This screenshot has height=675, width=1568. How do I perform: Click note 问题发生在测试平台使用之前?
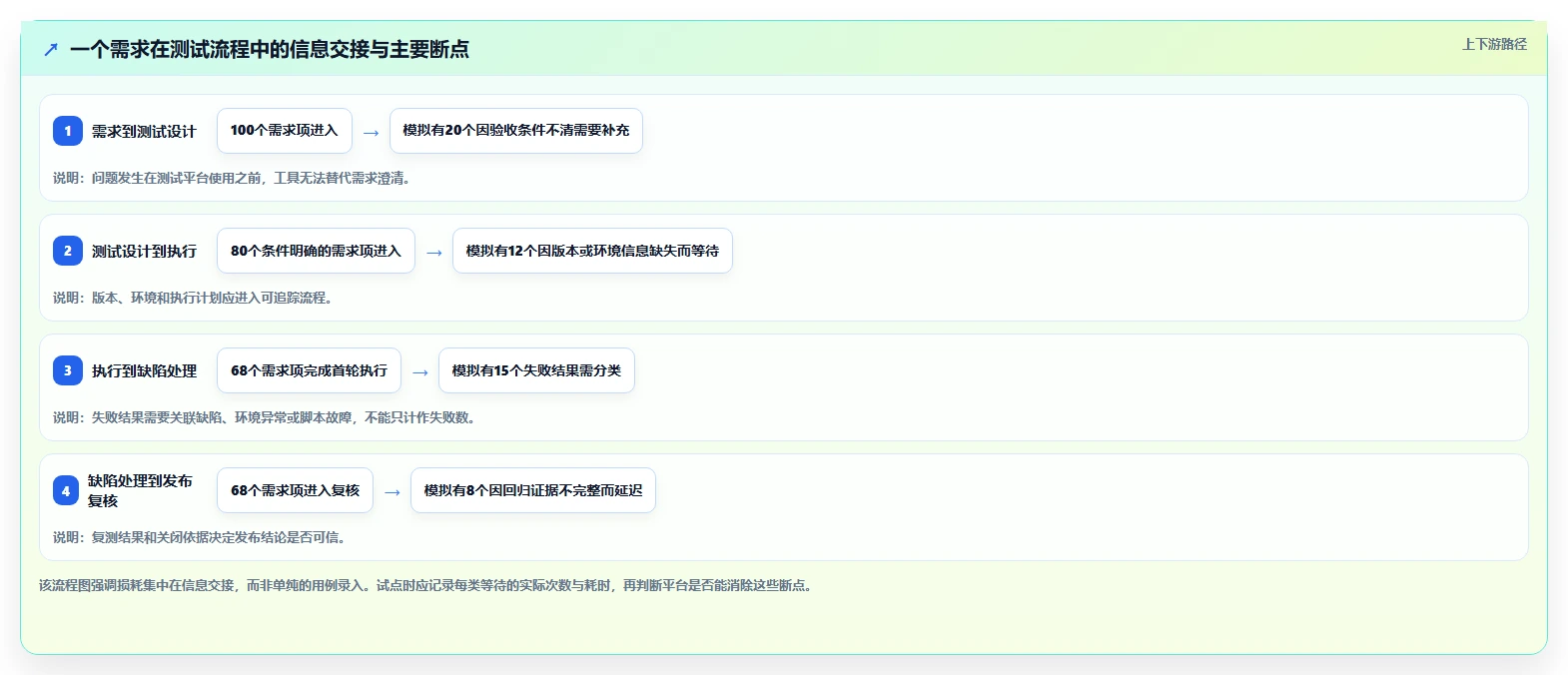(232, 178)
